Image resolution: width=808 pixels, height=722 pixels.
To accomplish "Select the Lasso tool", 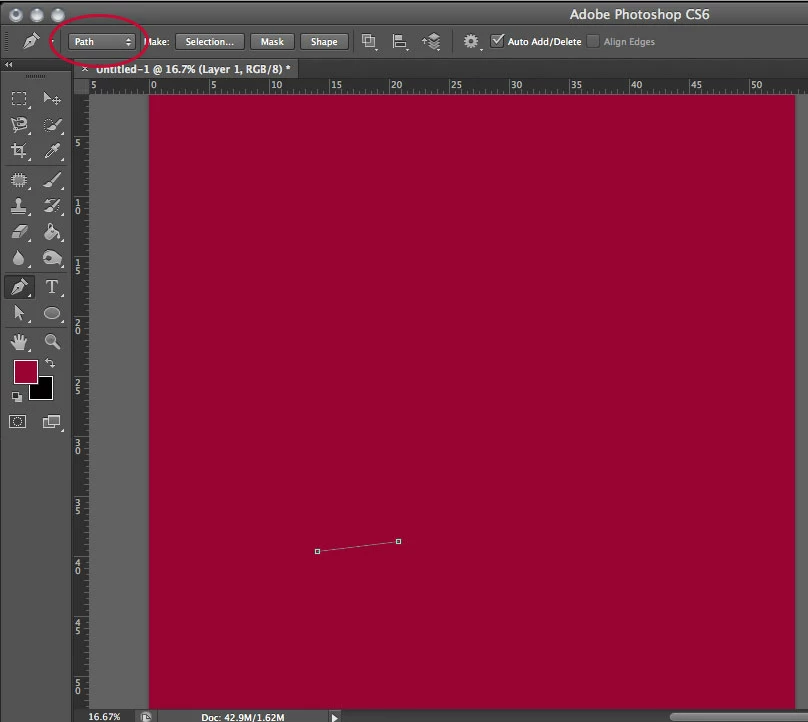I will (x=19, y=124).
